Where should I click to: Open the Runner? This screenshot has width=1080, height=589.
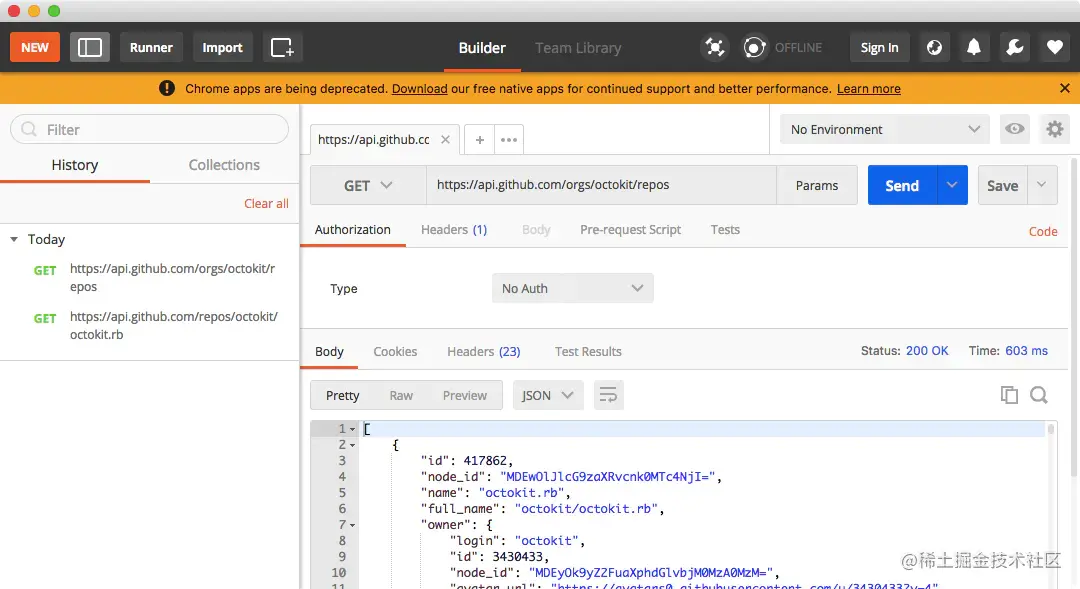click(151, 48)
